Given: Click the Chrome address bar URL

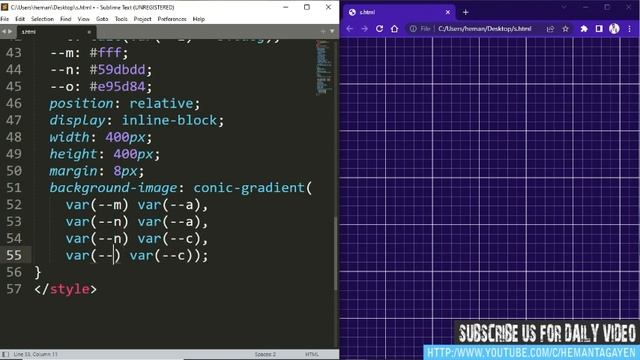Looking at the screenshot, I should click(485, 29).
